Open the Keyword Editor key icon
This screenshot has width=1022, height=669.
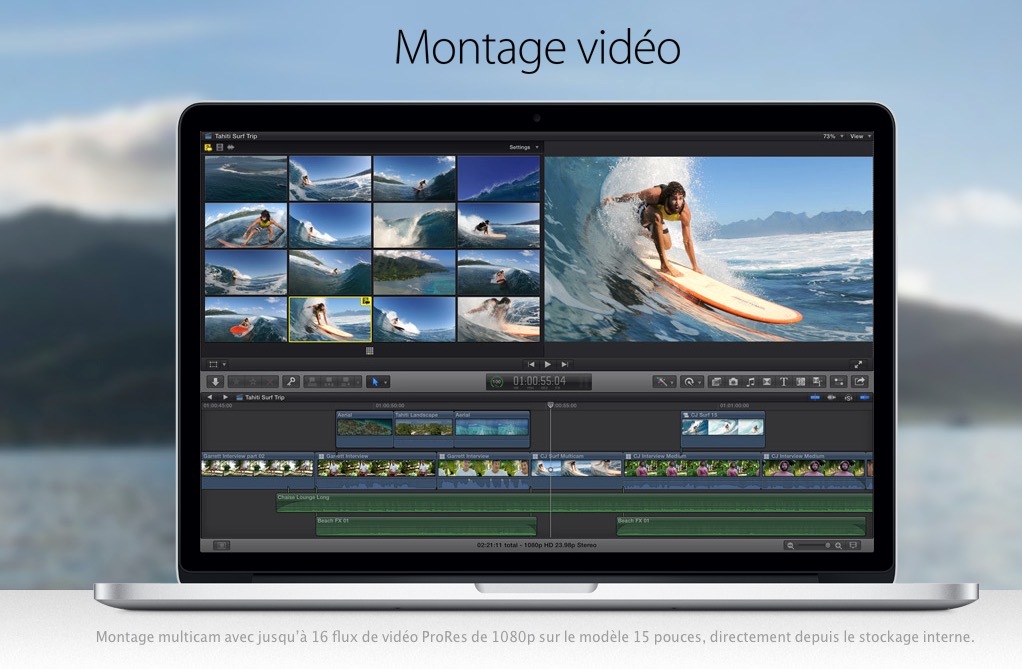point(291,381)
